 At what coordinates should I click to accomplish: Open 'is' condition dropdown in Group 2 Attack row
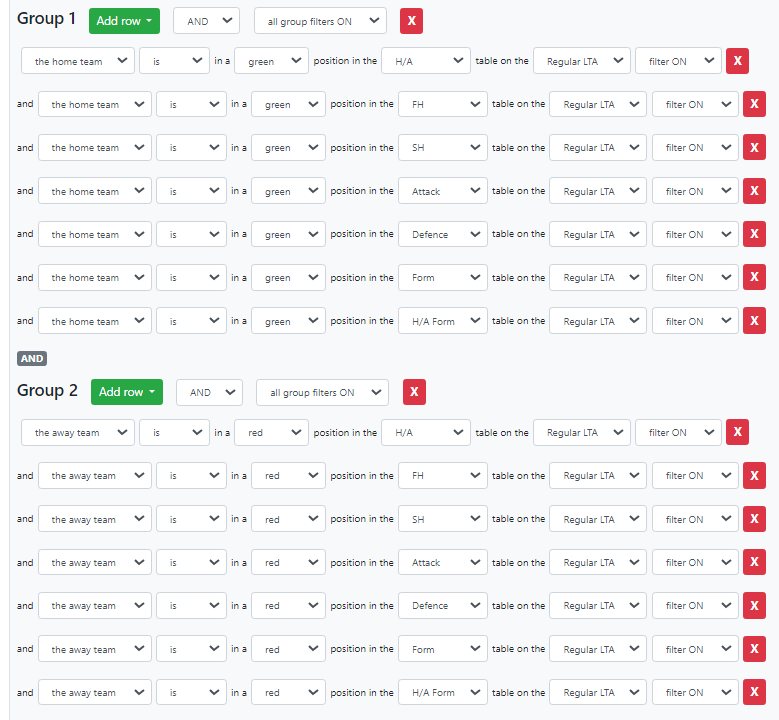[191, 562]
